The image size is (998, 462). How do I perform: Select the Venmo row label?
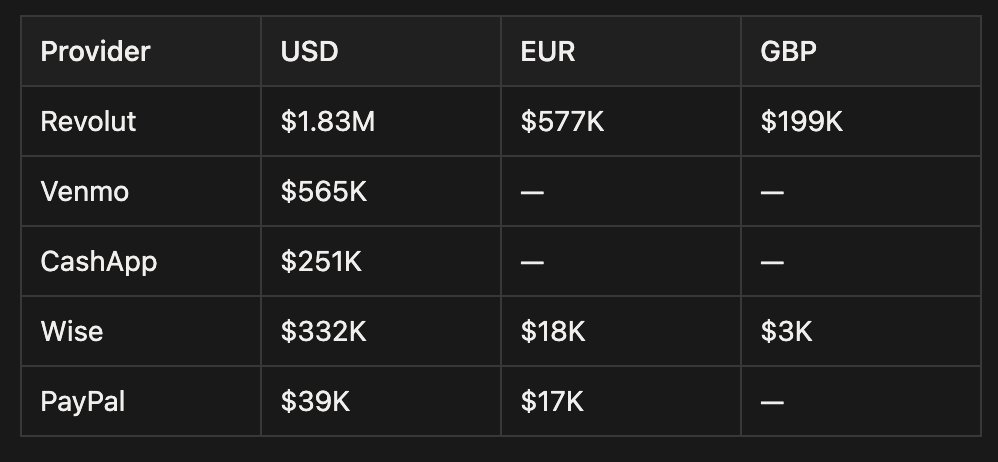pyautogui.click(x=84, y=191)
